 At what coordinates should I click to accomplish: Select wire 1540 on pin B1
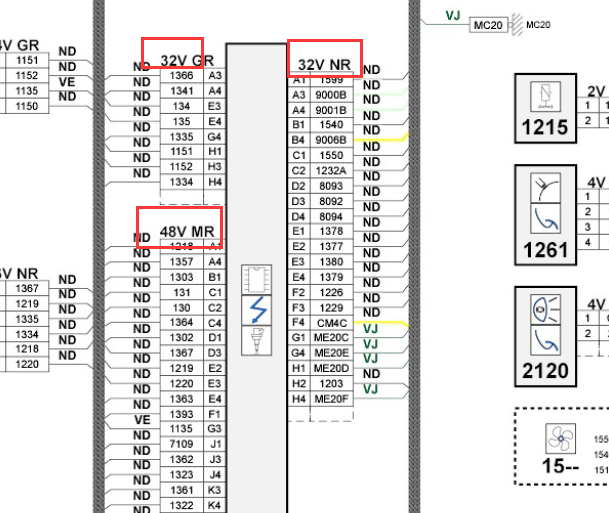331,125
